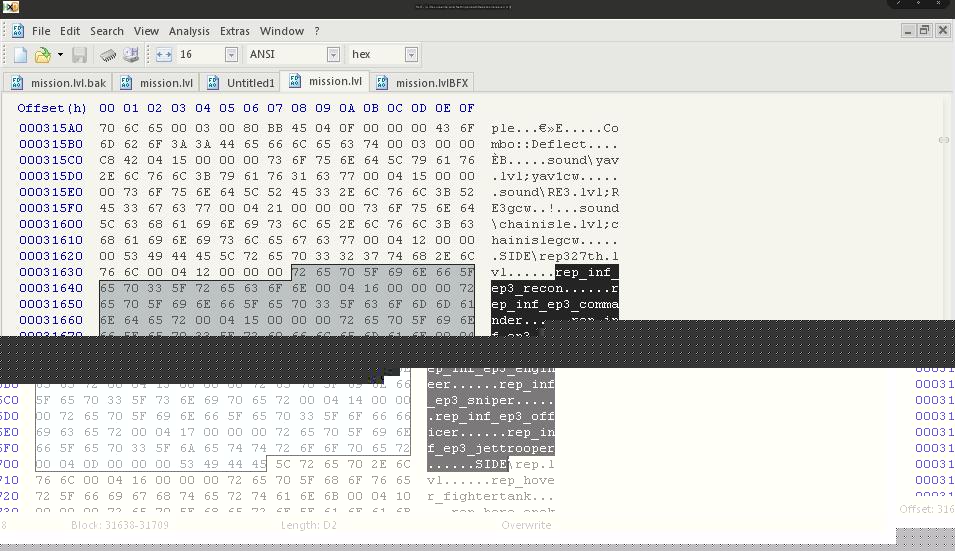Click decoded text '.lvl;yav1cw.....'
This screenshot has height=551, width=955.
pyautogui.click(x=555, y=177)
